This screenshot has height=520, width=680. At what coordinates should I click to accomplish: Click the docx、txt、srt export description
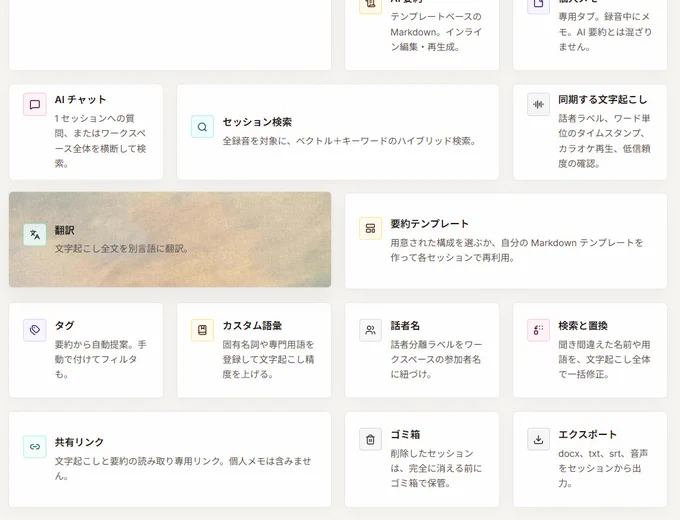[603, 468]
